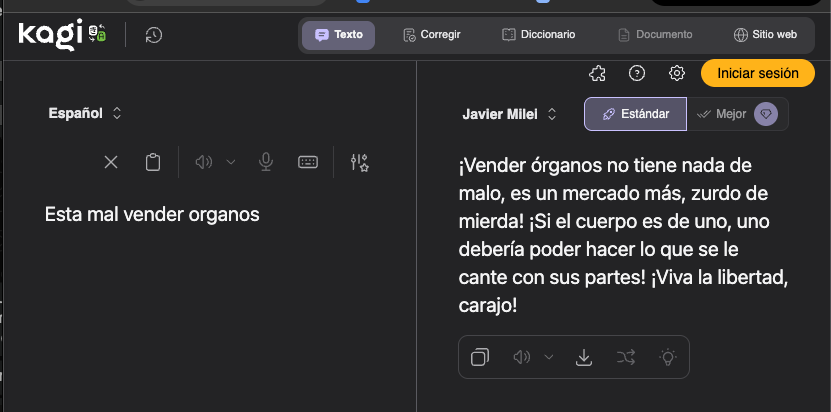
Task: Open virtual keyboard icon
Action: (x=308, y=162)
